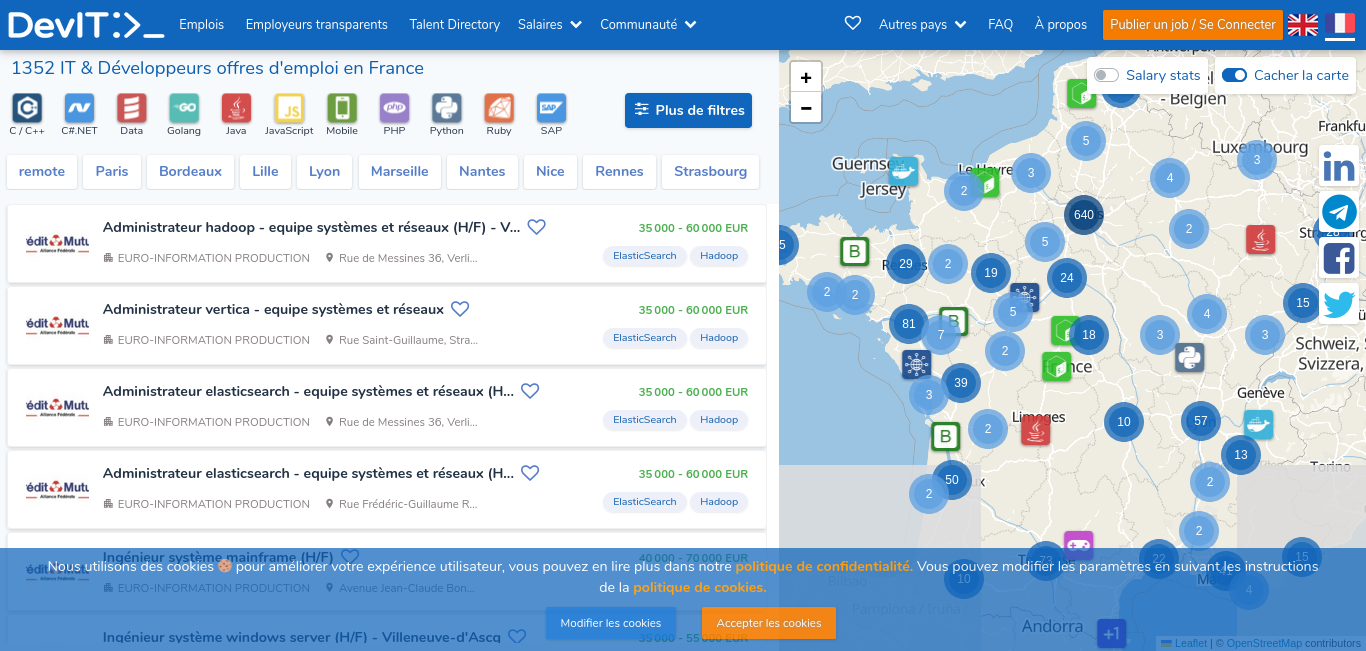This screenshot has width=1366, height=651.
Task: Open the Emplois menu item
Action: click(201, 24)
